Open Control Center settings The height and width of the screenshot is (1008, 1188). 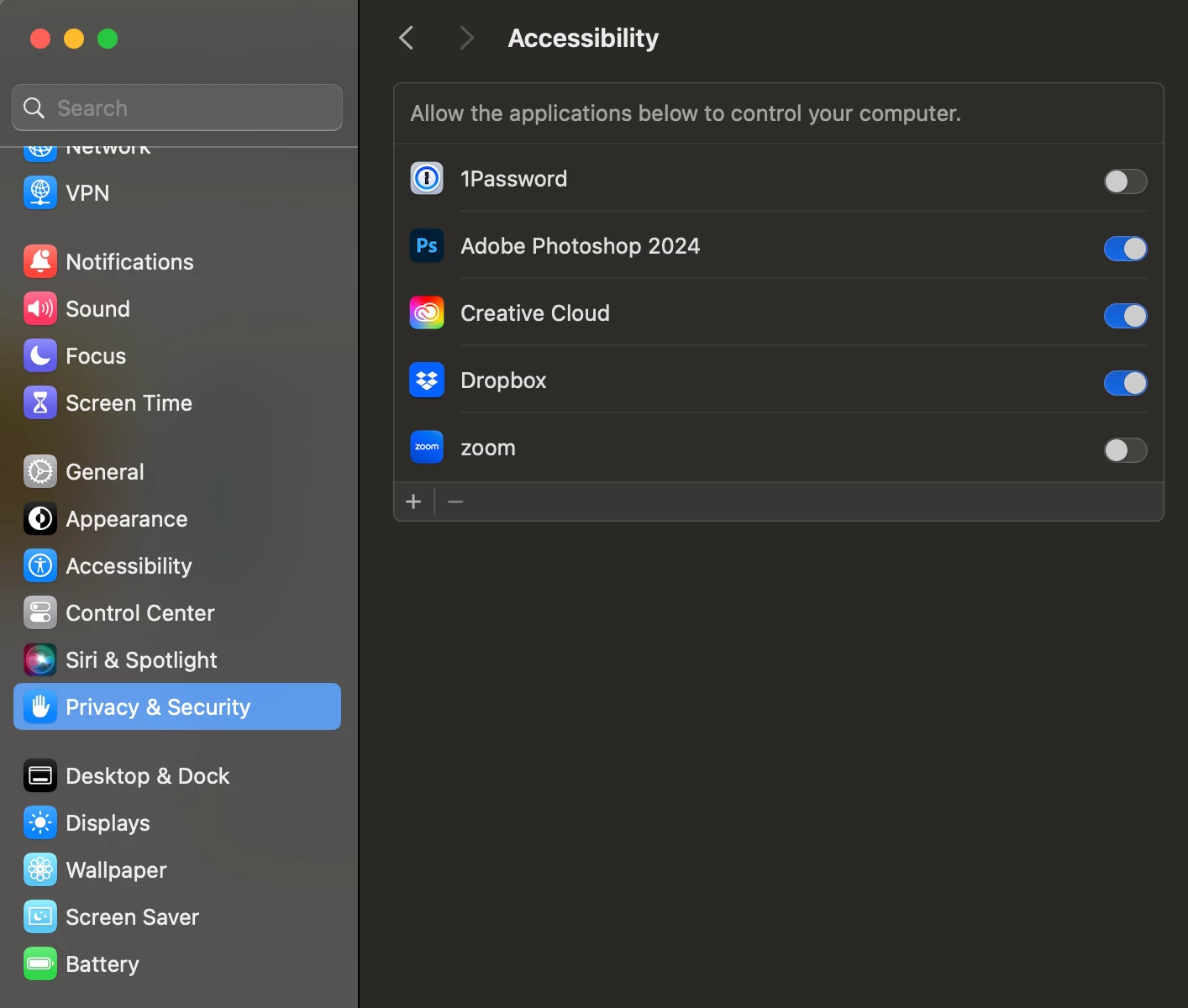tap(177, 612)
